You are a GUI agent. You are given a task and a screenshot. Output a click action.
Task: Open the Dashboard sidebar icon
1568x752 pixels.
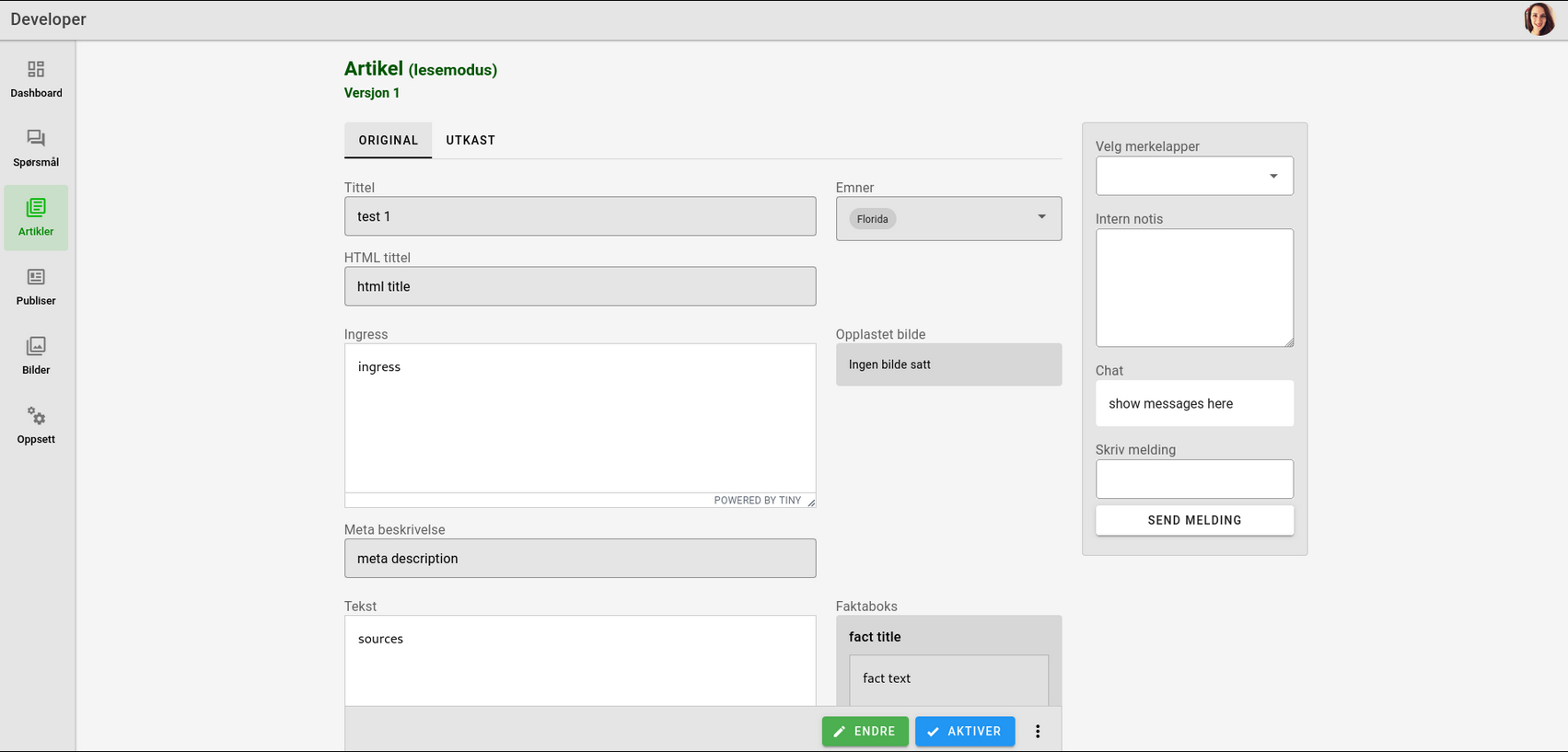(x=36, y=70)
